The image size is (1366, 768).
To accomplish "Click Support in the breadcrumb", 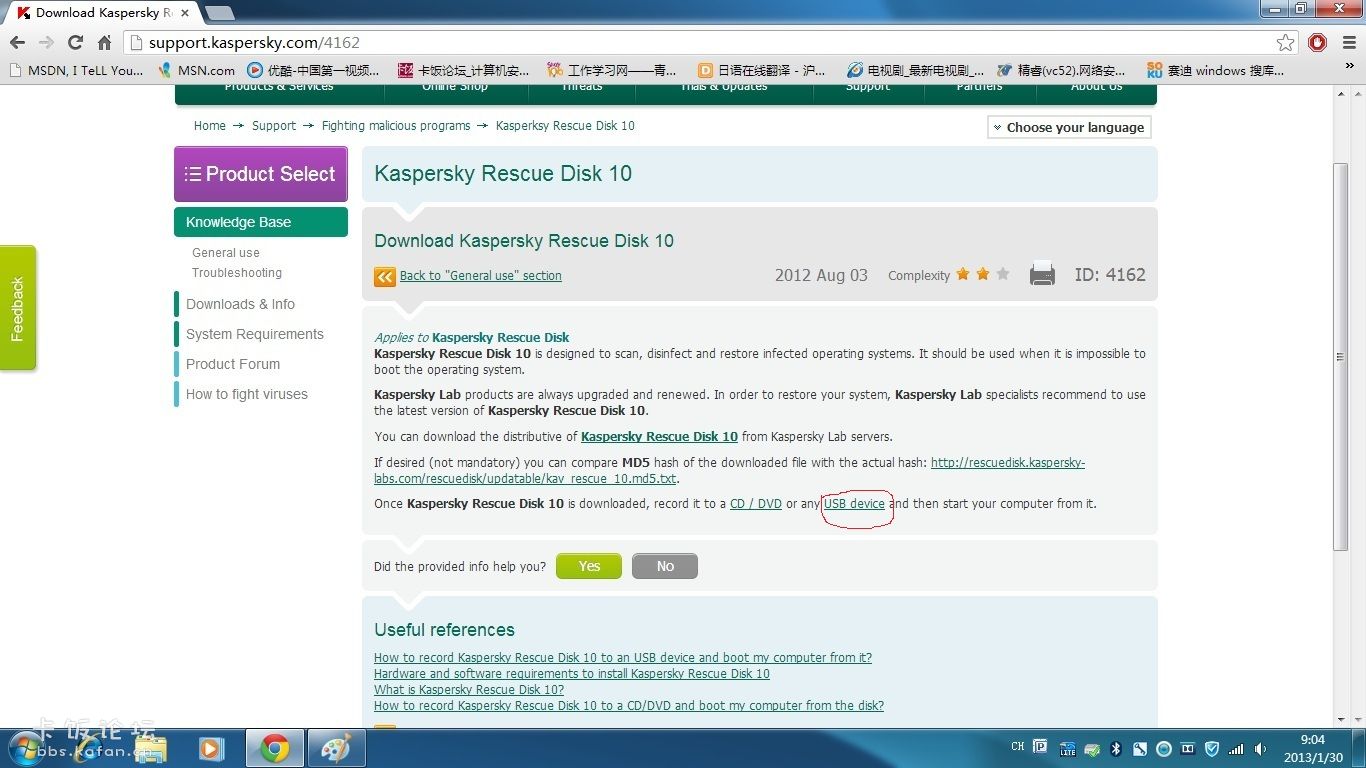I will tap(274, 126).
